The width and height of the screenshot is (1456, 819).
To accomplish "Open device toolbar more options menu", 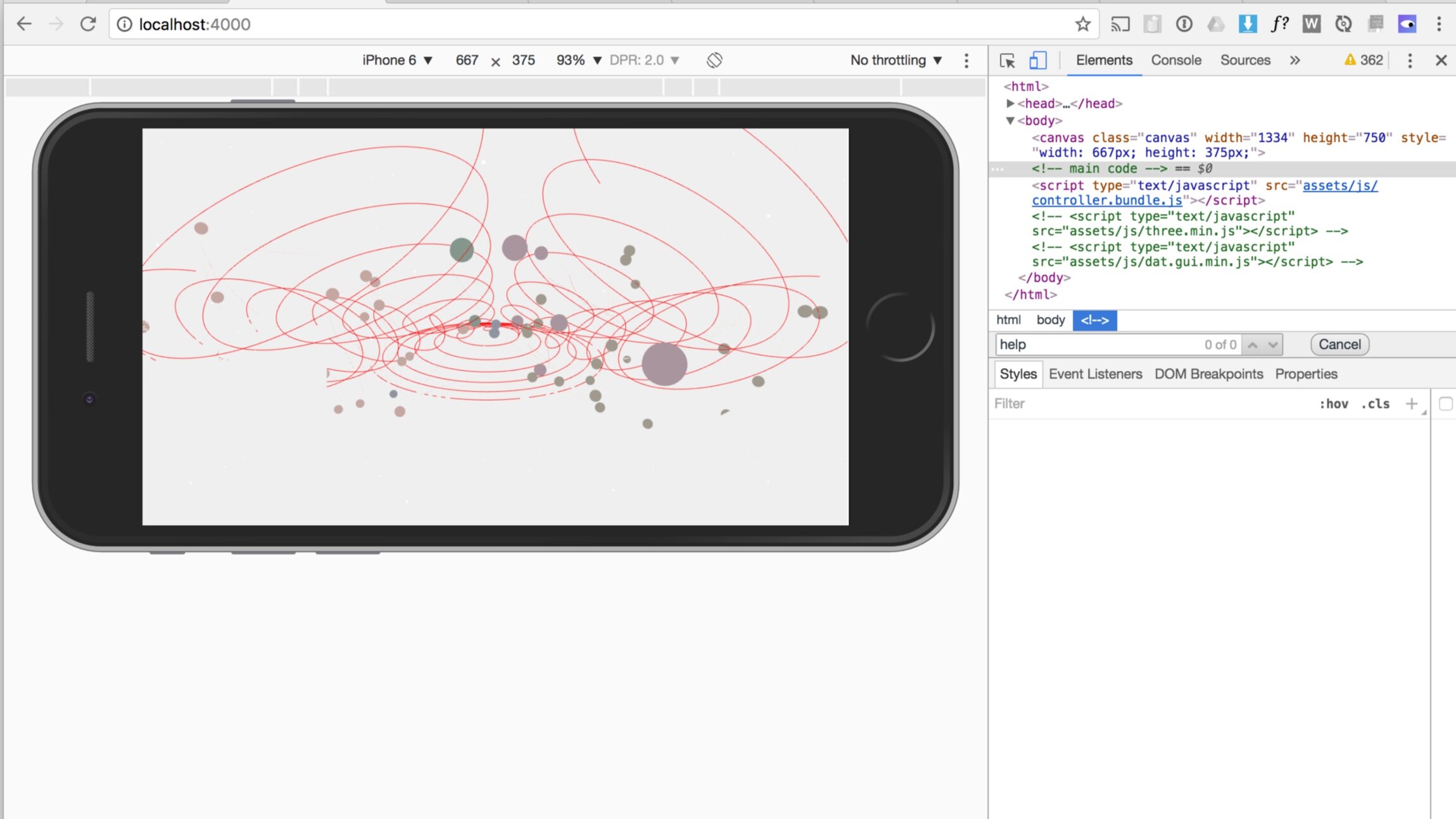I will 966,60.
